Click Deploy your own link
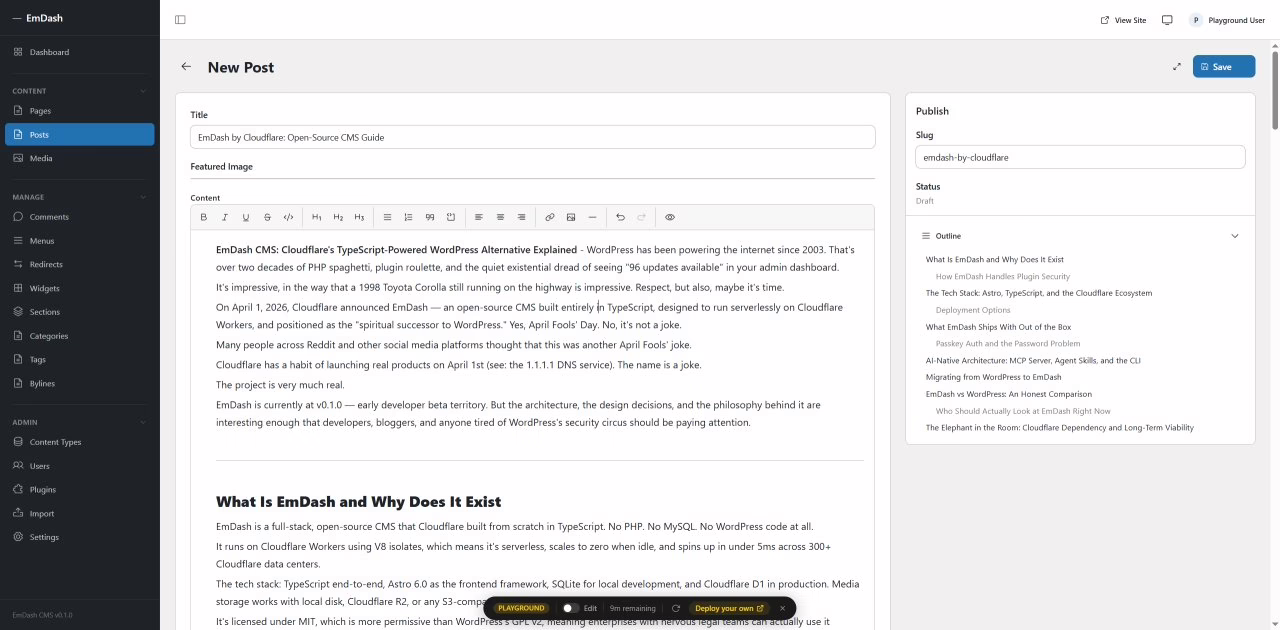 point(729,608)
